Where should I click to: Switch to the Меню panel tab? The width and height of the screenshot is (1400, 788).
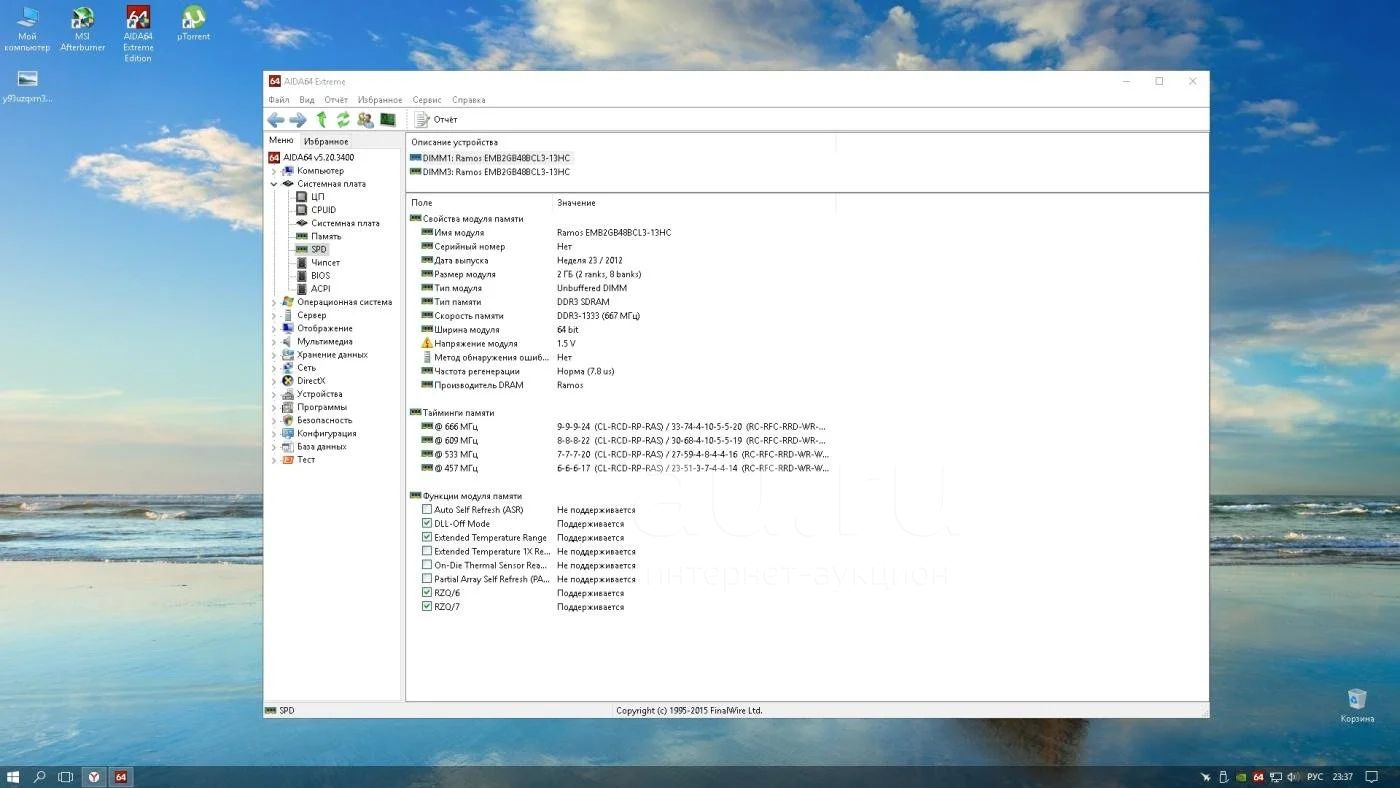coord(282,141)
